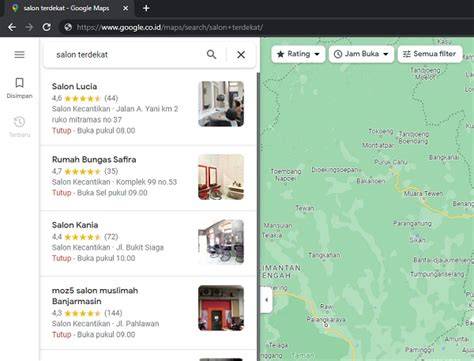Click the site info globe icon
This screenshot has height=361, width=474.
[68, 27]
